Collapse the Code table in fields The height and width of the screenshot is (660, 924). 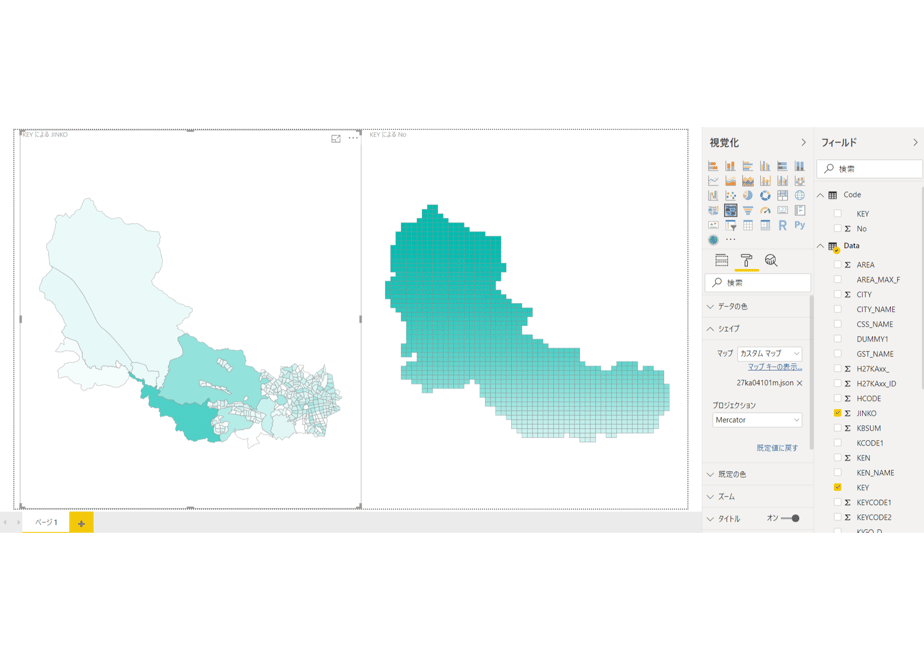820,194
